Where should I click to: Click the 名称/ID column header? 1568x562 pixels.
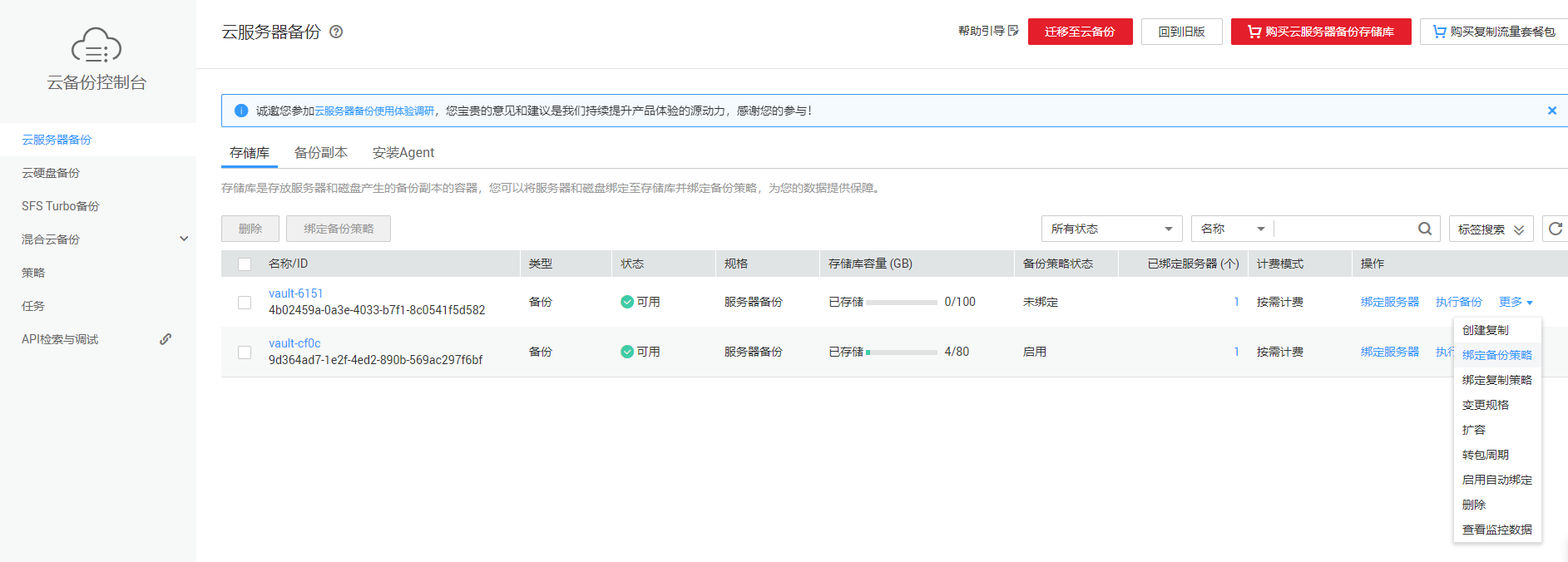tap(288, 264)
